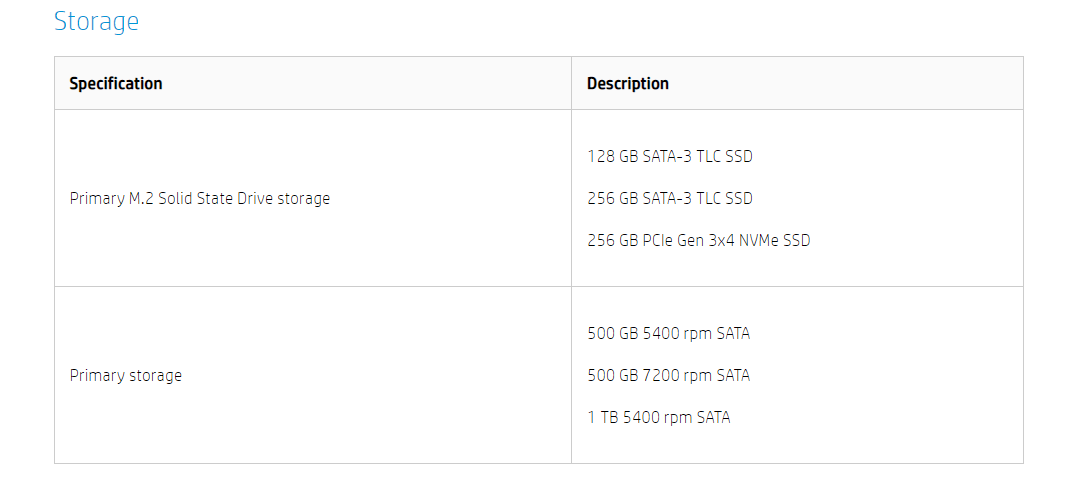This screenshot has height=485, width=1078.
Task: Select the Specification column header
Action: point(116,83)
